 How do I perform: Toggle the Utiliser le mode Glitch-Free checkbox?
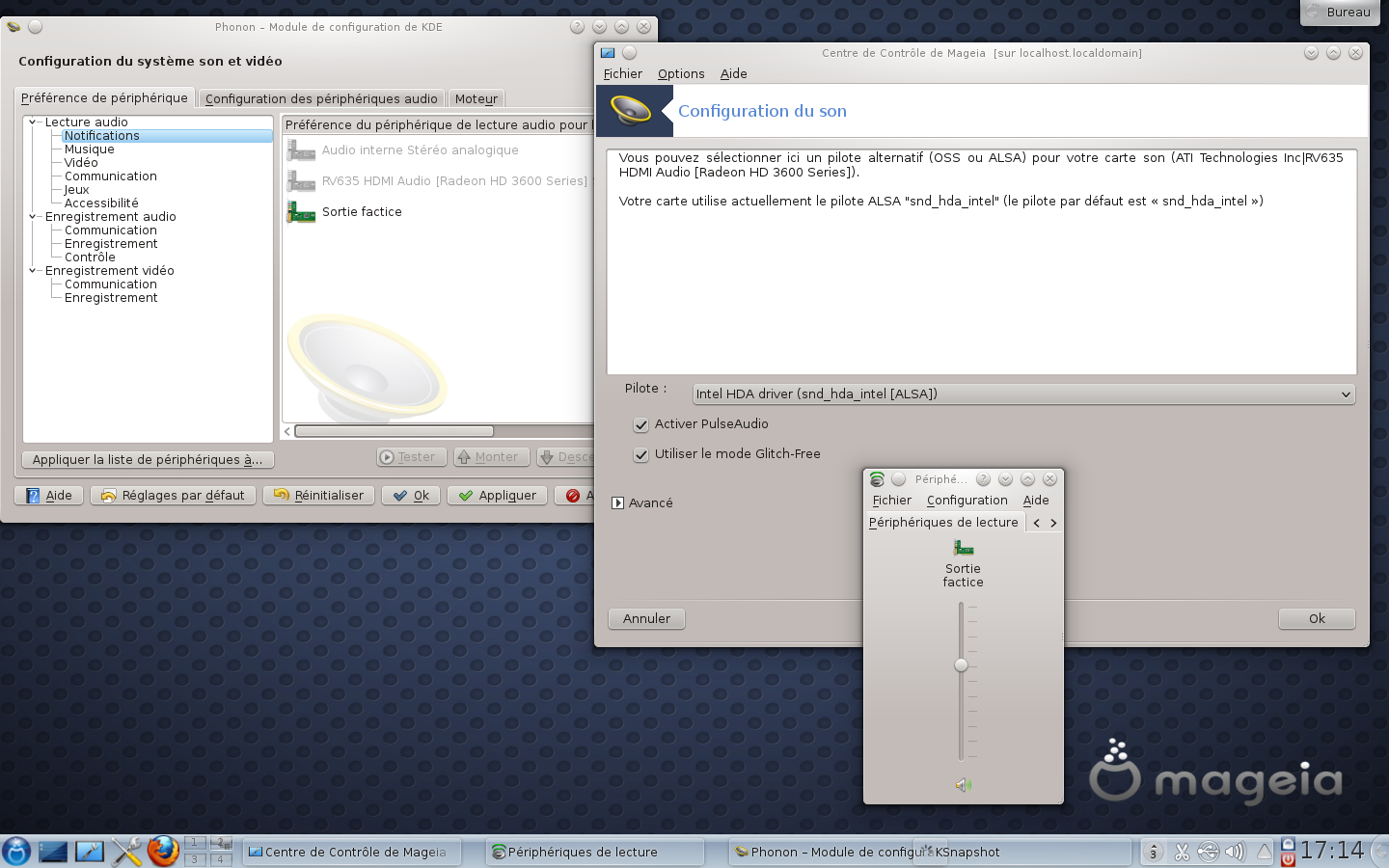pyautogui.click(x=640, y=455)
